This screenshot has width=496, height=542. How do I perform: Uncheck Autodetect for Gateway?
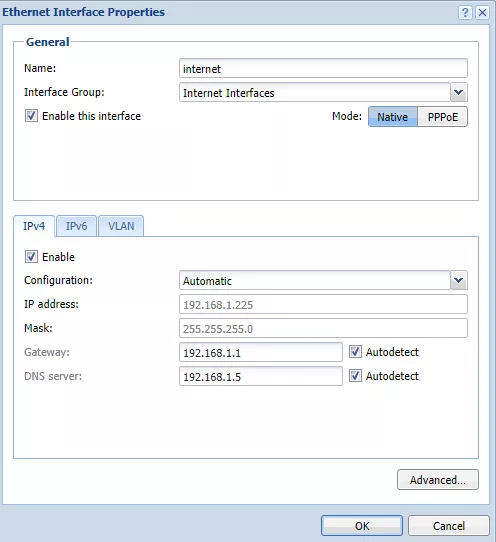[x=355, y=352]
